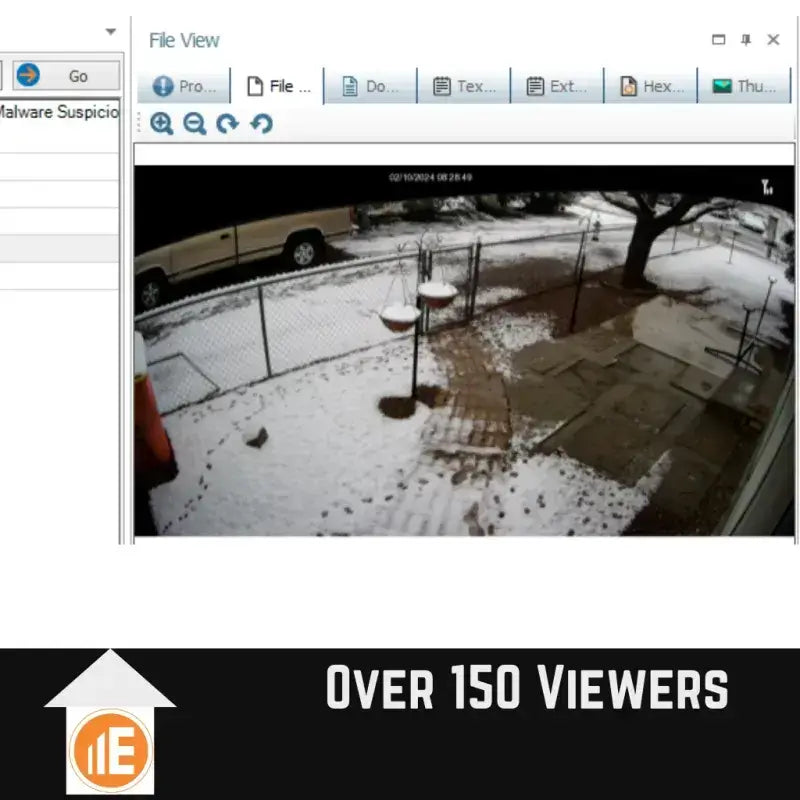
Task: Maximize the File View panel
Action: point(718,40)
